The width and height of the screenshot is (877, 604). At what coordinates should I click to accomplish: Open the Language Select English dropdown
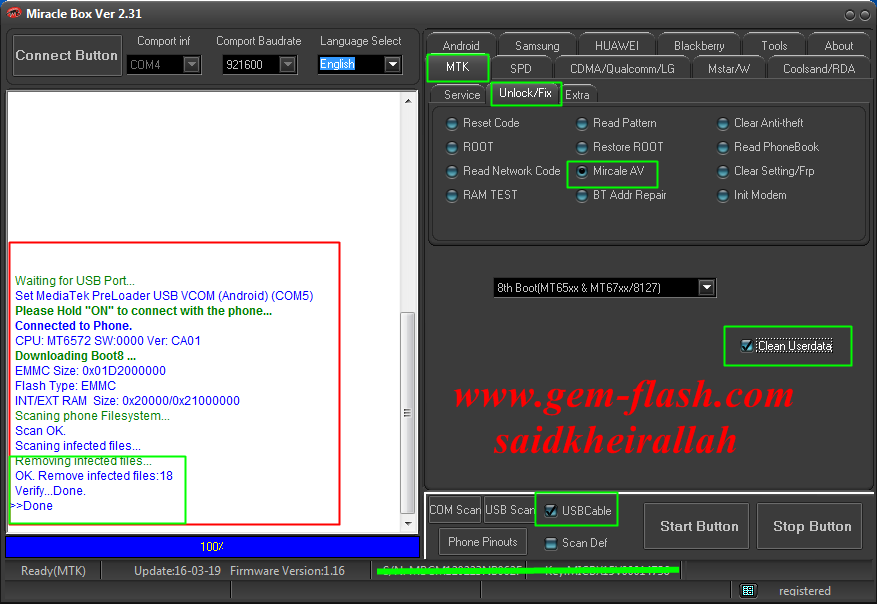click(x=393, y=65)
